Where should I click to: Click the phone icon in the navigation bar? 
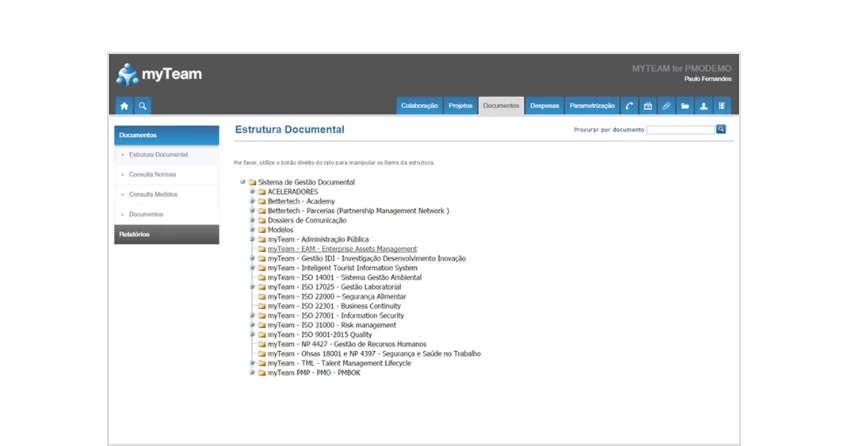point(629,105)
